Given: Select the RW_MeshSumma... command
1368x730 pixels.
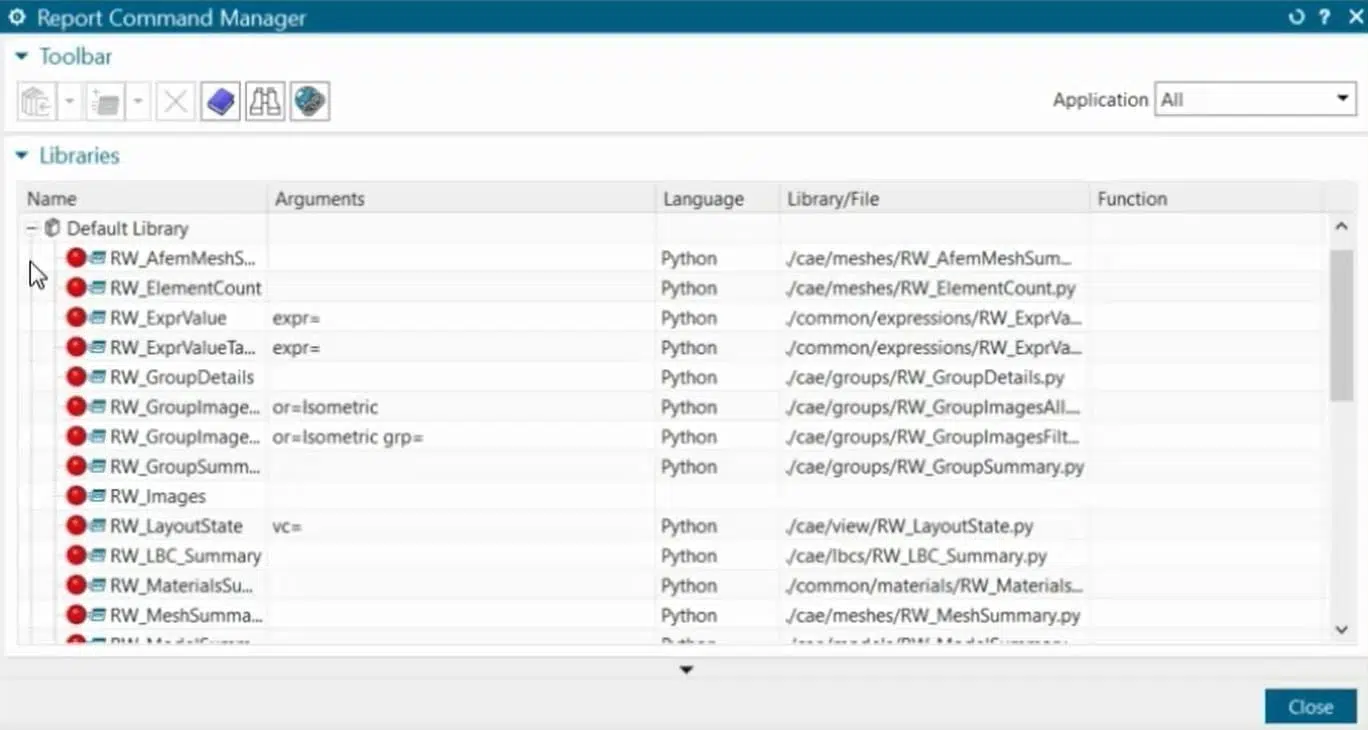Looking at the screenshot, I should click(x=186, y=615).
